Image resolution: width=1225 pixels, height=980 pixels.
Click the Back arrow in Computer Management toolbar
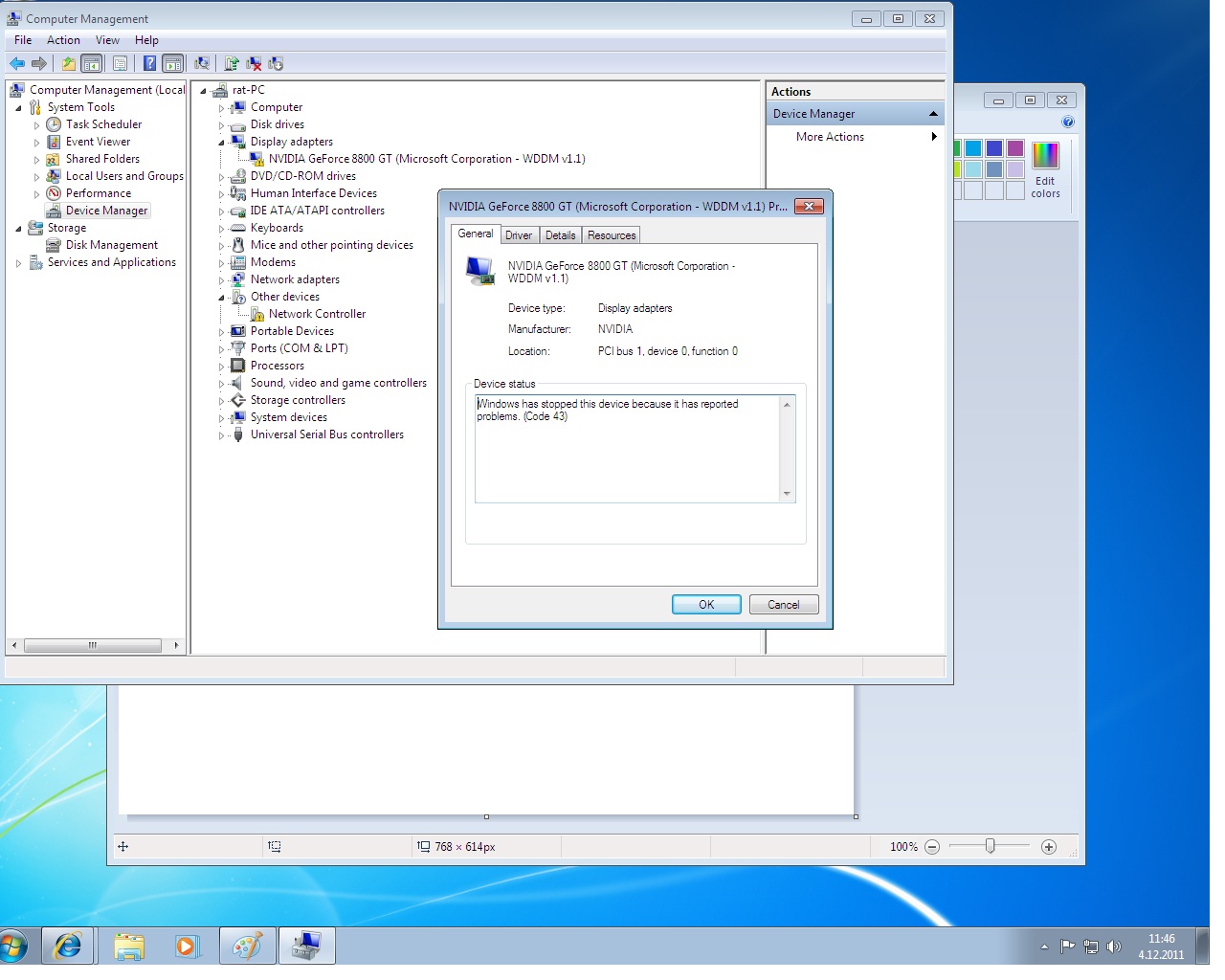coord(17,64)
